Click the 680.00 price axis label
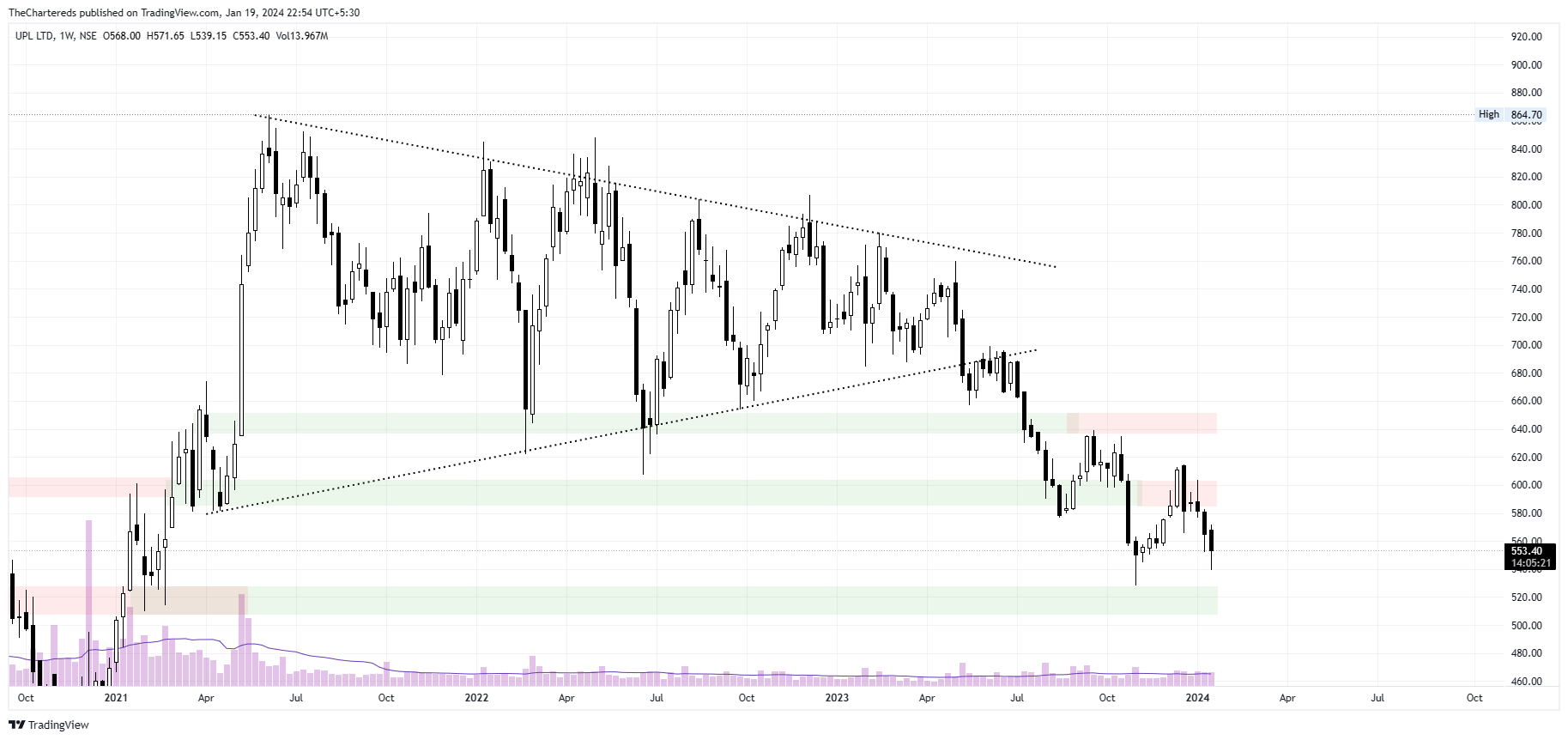 click(1527, 373)
